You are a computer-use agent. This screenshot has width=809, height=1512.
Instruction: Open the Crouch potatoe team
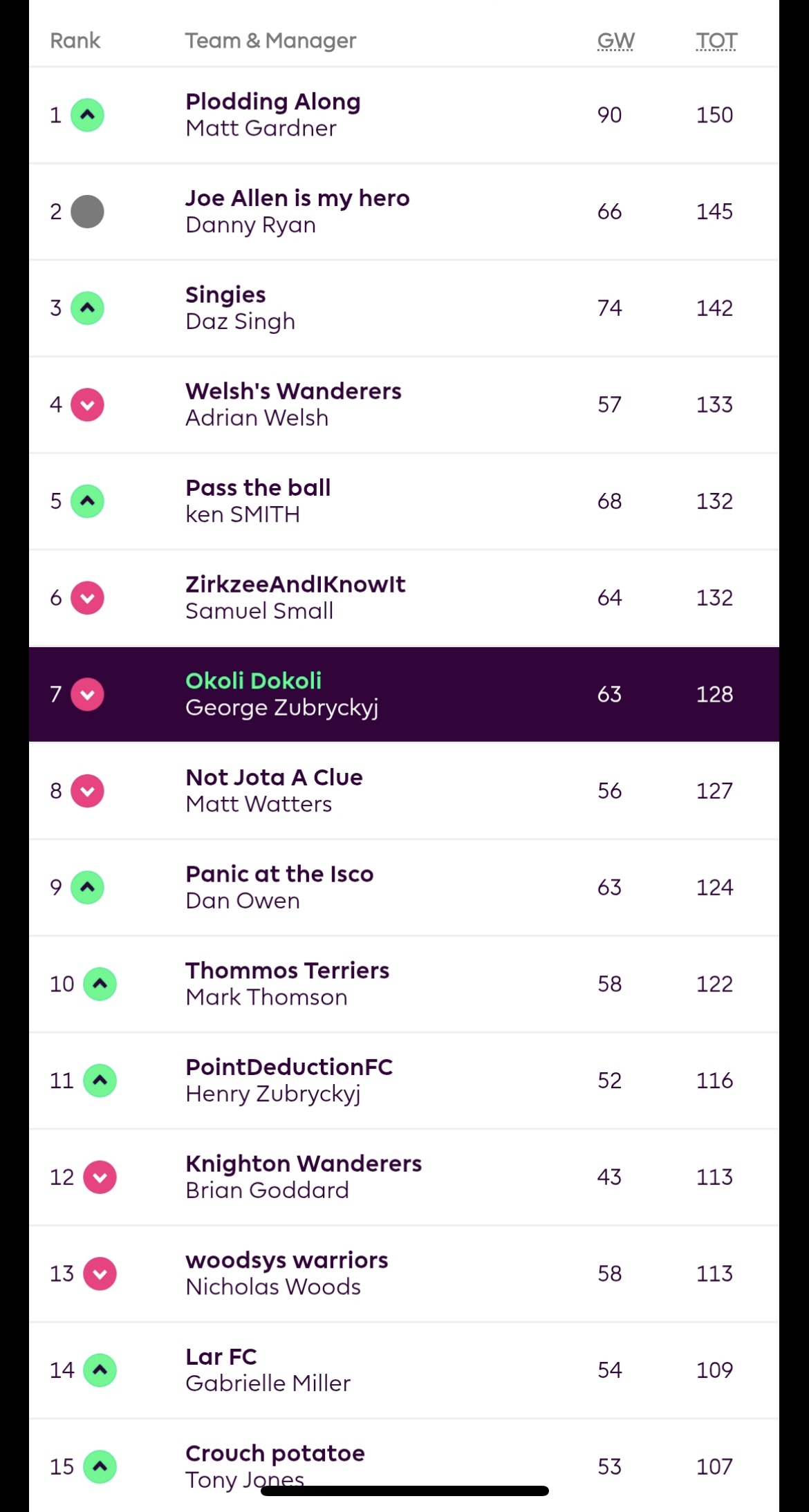coord(275,1453)
